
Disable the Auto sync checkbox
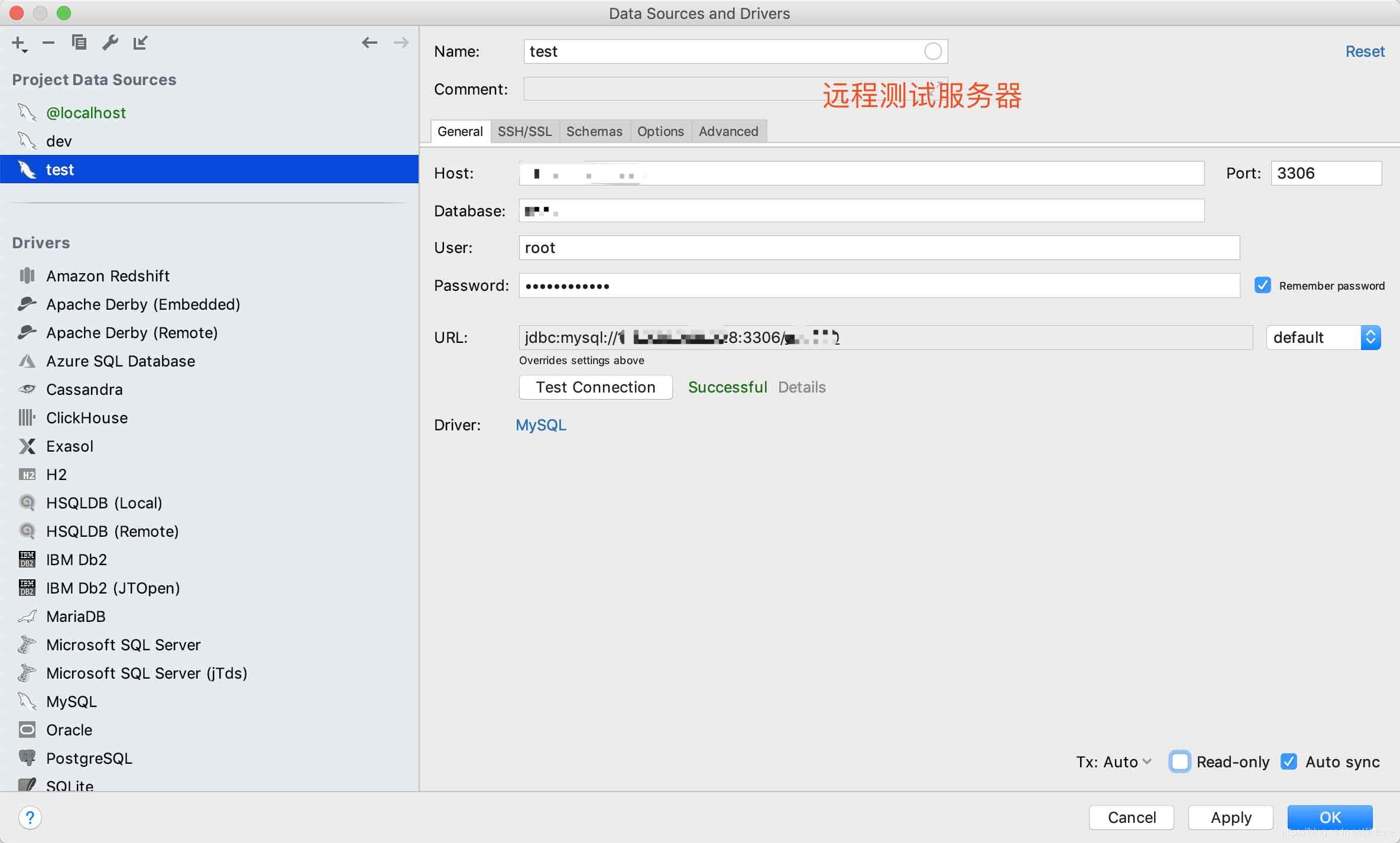1289,761
